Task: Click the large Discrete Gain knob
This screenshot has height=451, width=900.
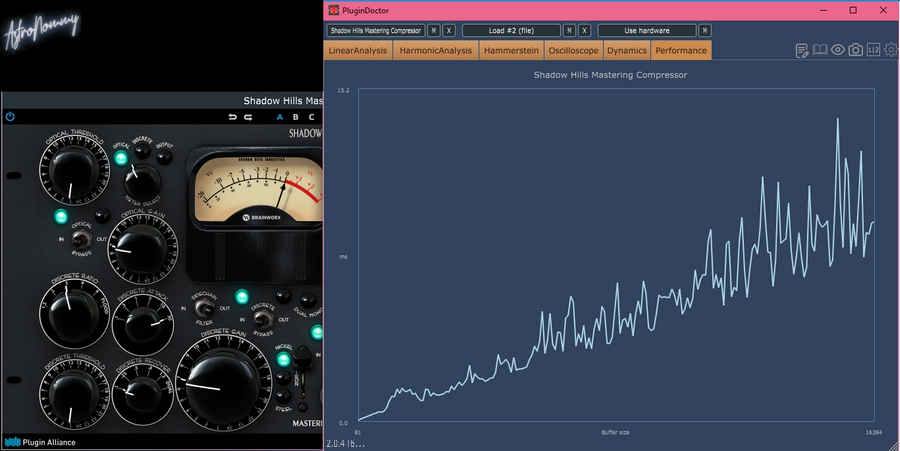Action: pyautogui.click(x=223, y=383)
